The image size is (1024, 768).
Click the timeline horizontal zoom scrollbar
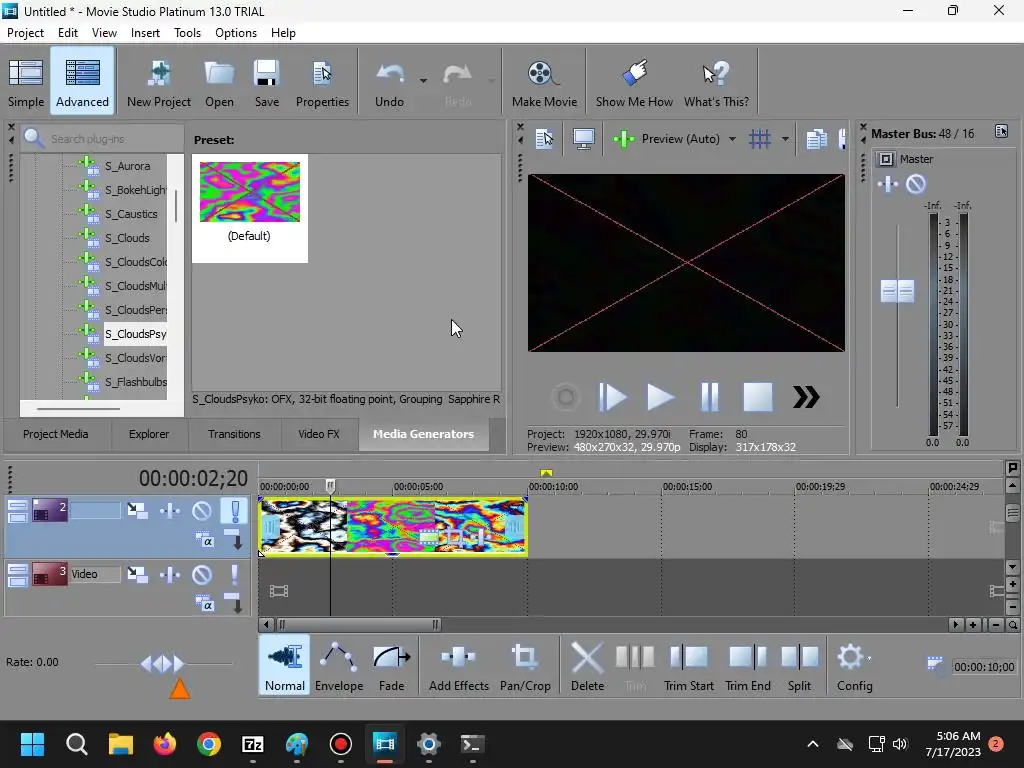[x=359, y=625]
